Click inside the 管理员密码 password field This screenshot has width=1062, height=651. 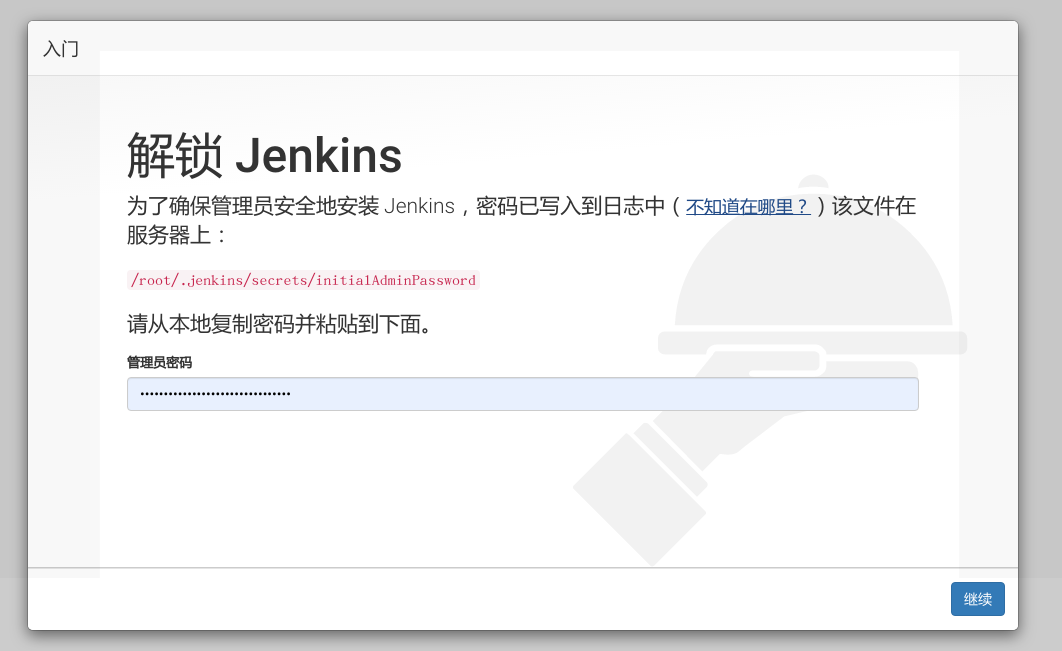tap(521, 393)
